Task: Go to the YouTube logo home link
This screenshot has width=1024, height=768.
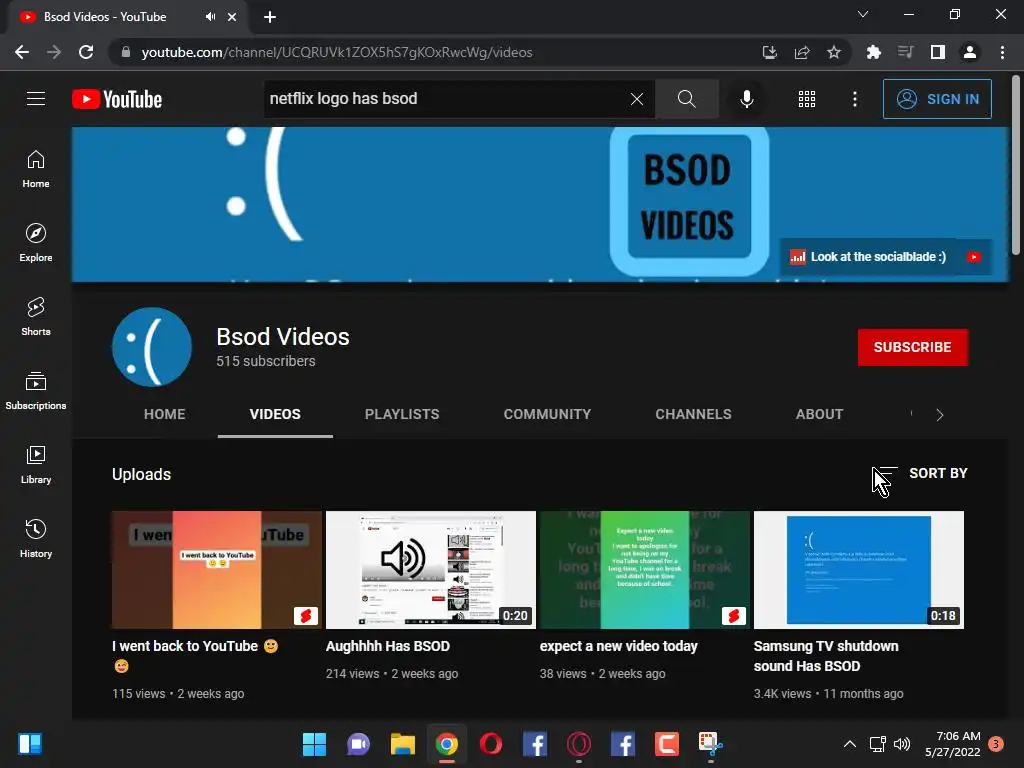Action: (117, 99)
